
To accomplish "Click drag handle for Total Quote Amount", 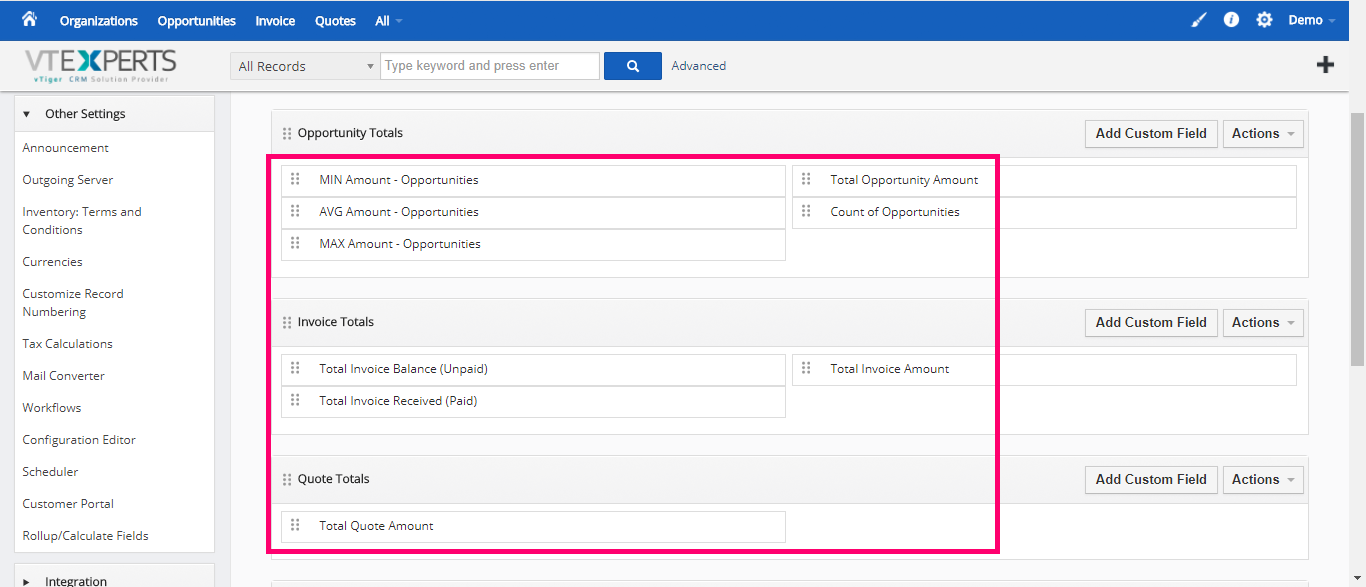I will pos(295,525).
